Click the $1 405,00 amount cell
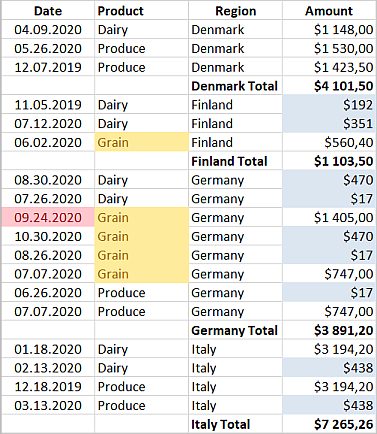377x434 pixels. 329,217
